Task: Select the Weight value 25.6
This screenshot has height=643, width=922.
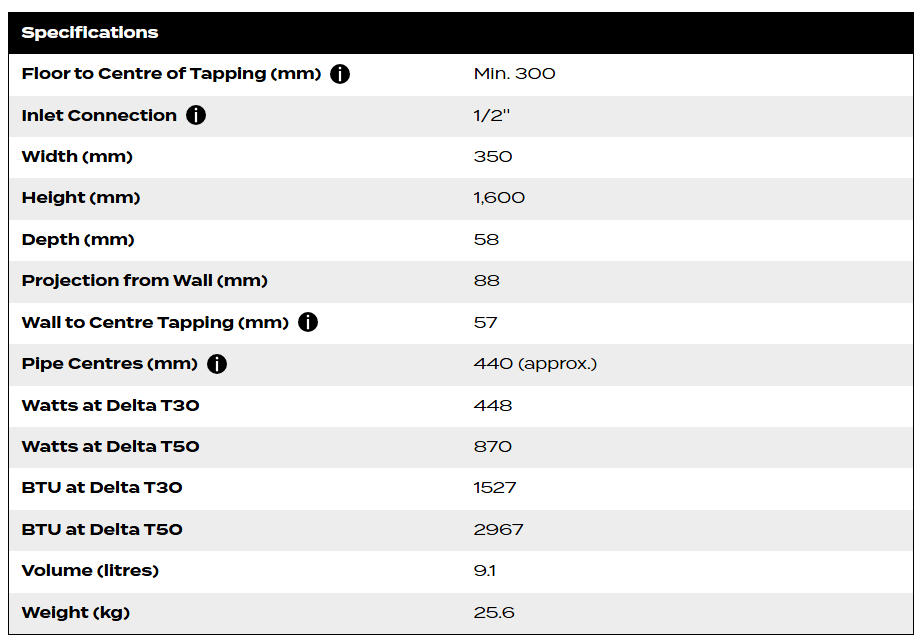Action: tap(494, 612)
